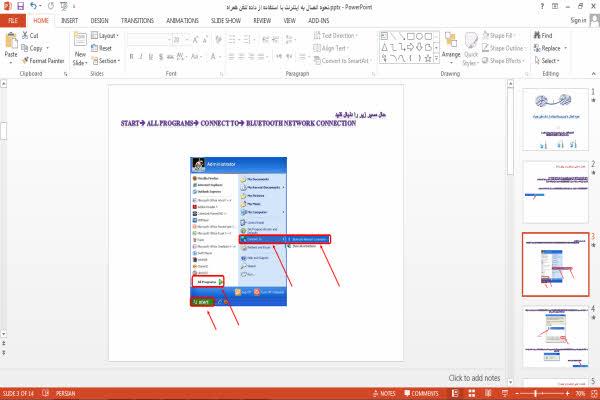Click the spell check icon in status bar
This screenshot has width=600, height=400.
45,393
